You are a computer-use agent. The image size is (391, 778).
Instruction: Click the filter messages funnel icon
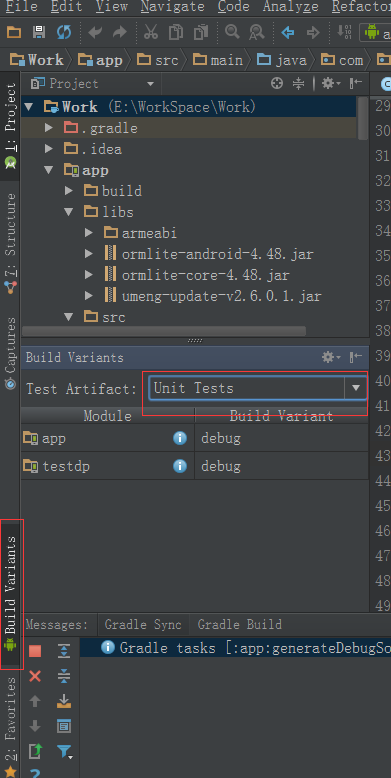click(65, 752)
